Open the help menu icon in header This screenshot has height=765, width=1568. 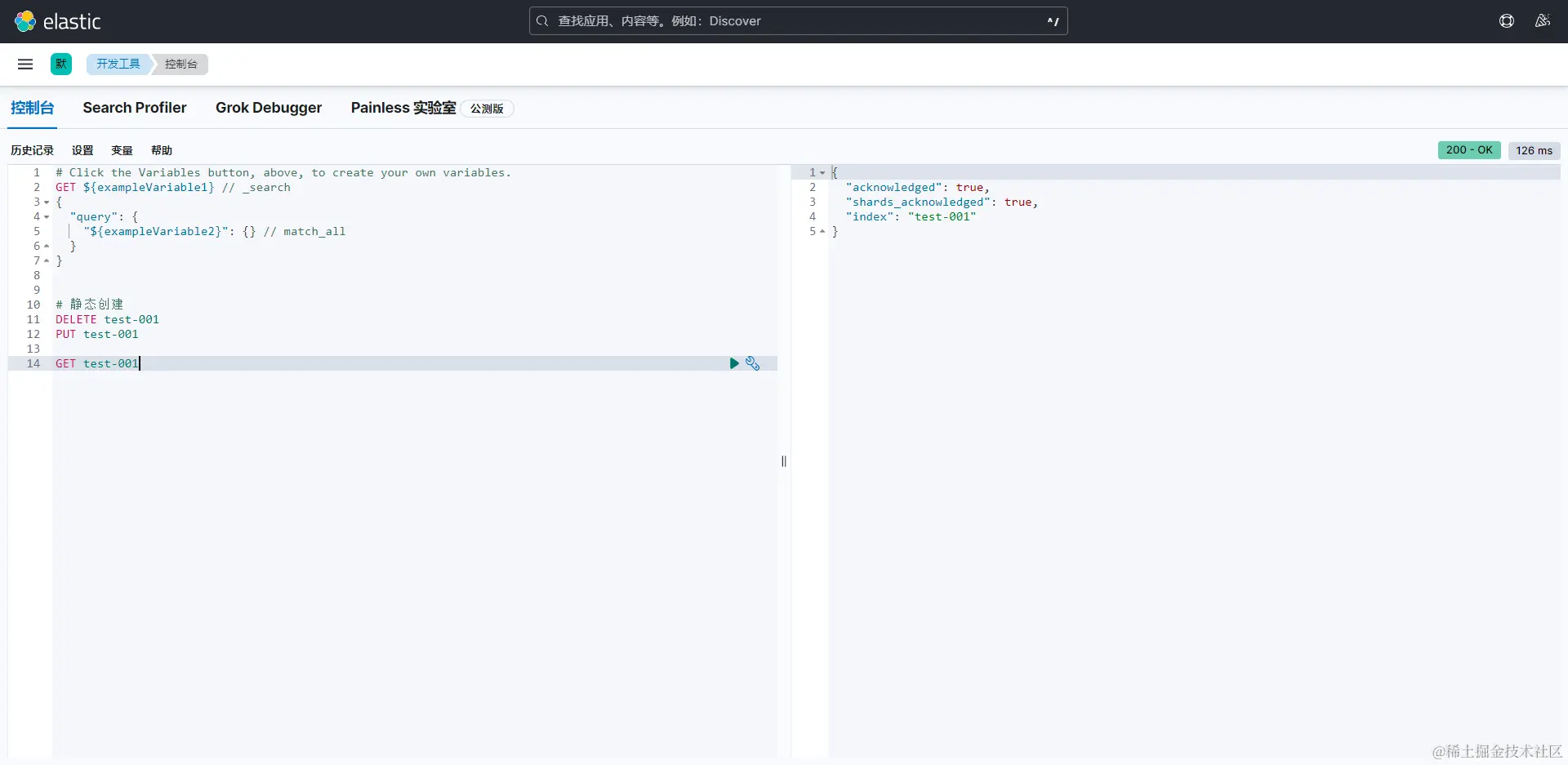tap(1507, 21)
